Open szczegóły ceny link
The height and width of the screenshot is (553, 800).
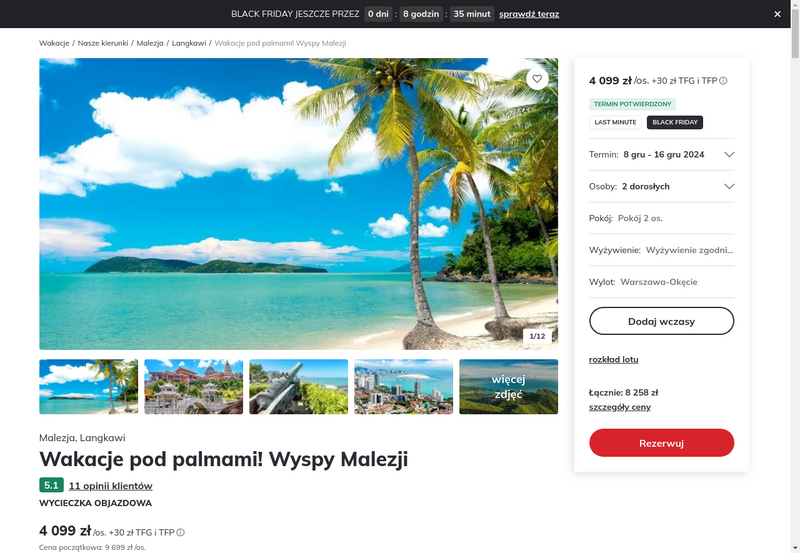click(619, 407)
